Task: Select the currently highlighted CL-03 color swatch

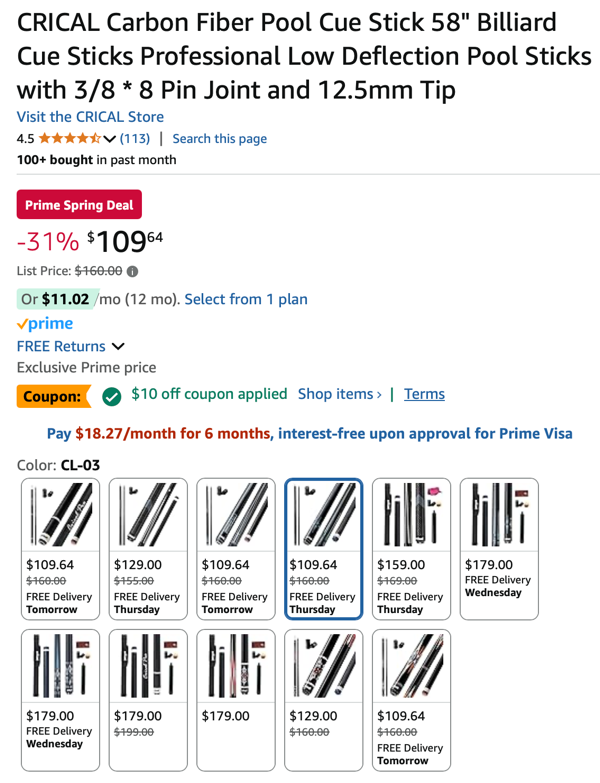Action: pyautogui.click(x=323, y=548)
